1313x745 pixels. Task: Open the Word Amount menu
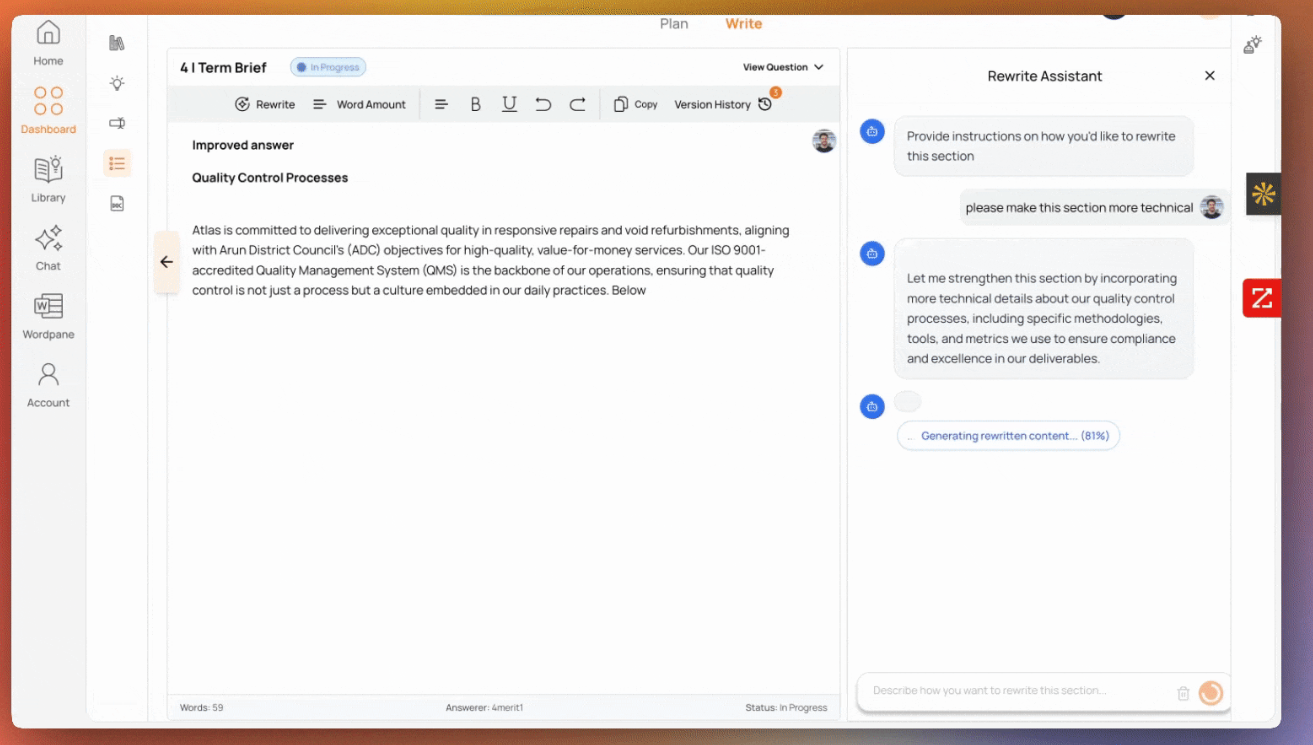point(360,103)
